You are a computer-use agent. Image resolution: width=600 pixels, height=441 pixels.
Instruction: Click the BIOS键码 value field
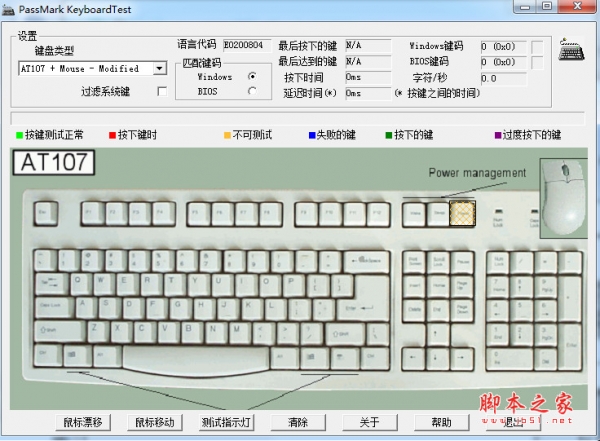coord(504,62)
